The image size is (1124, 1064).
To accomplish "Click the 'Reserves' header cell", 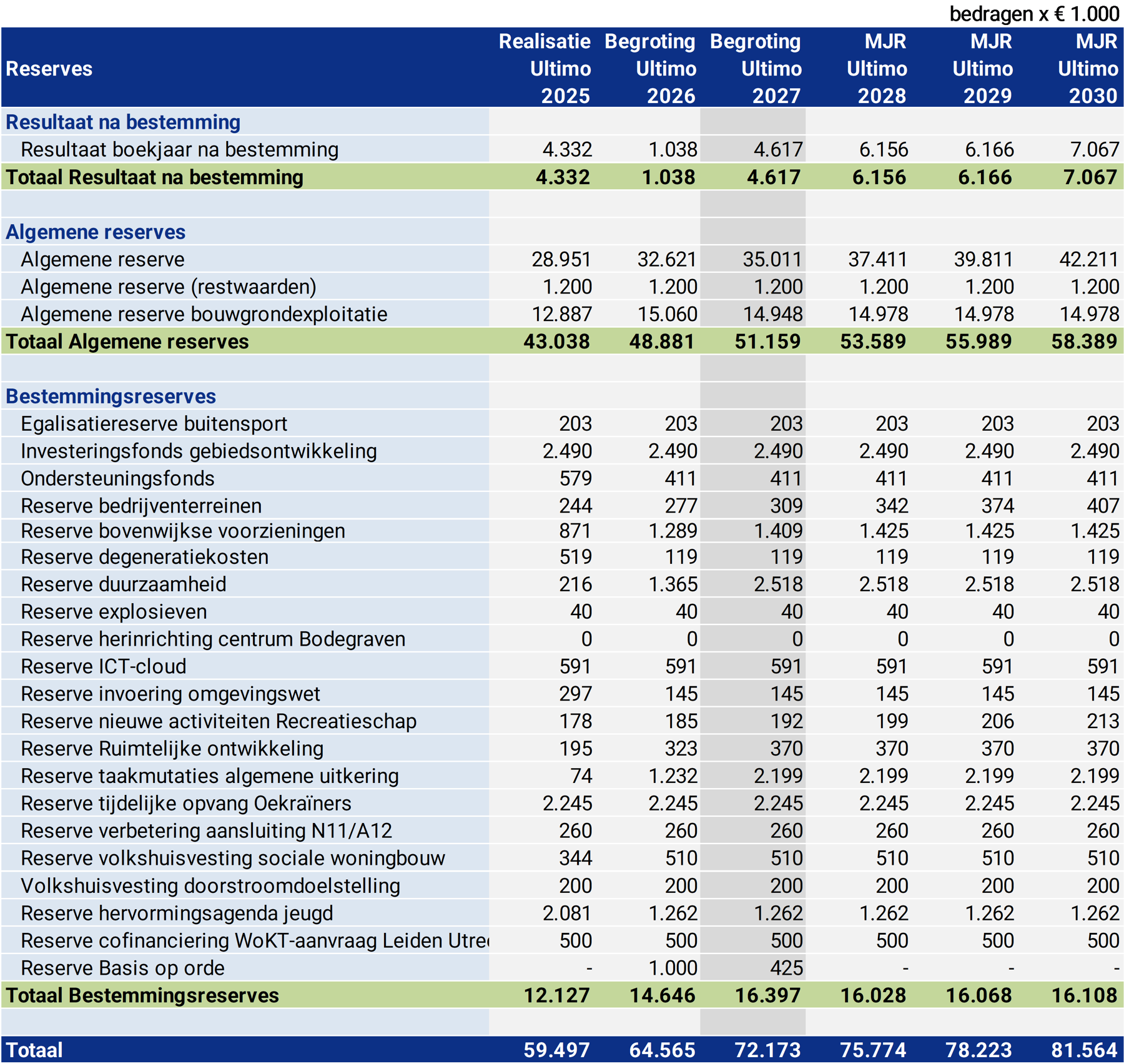I will [49, 69].
